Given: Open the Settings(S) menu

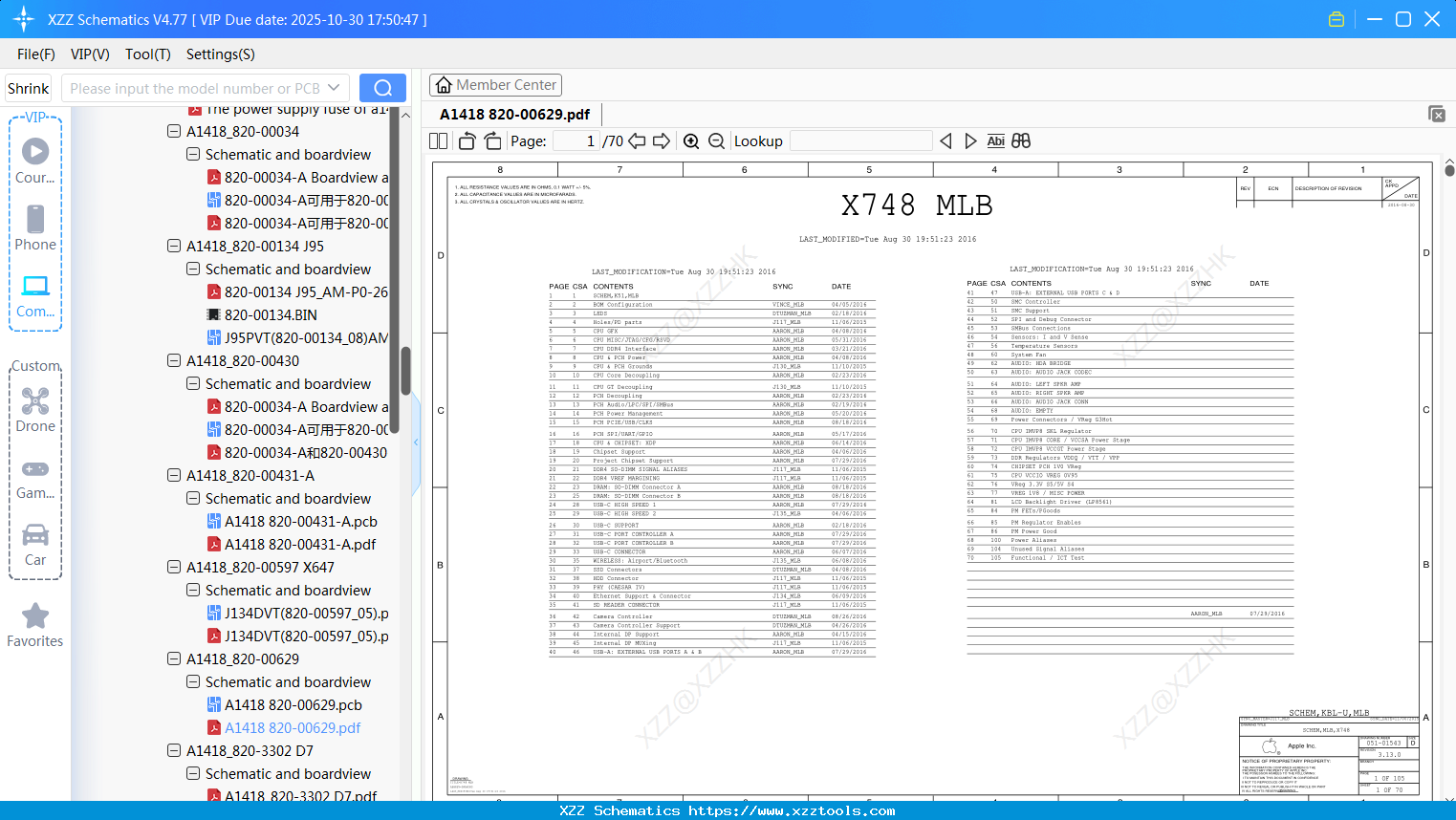Looking at the screenshot, I should [221, 54].
